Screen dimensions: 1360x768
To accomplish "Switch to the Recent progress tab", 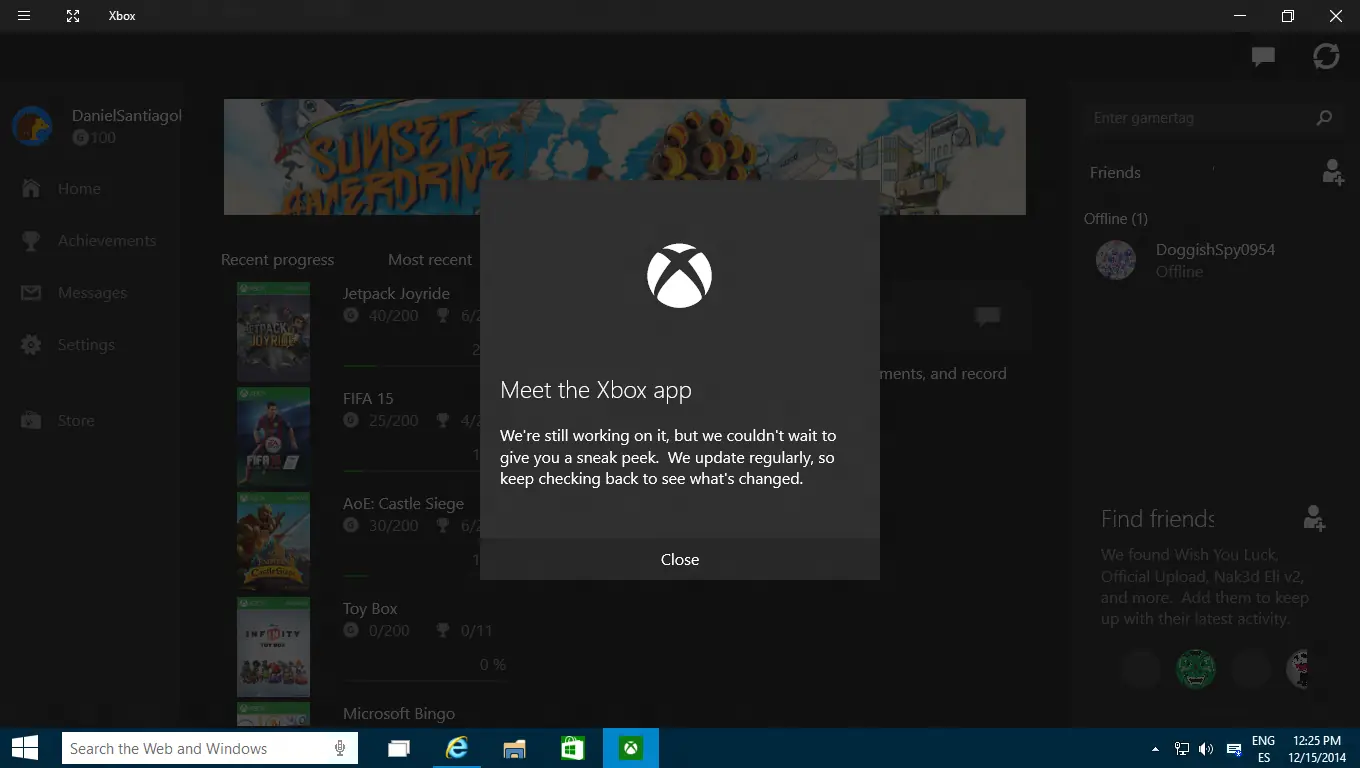I will [277, 259].
